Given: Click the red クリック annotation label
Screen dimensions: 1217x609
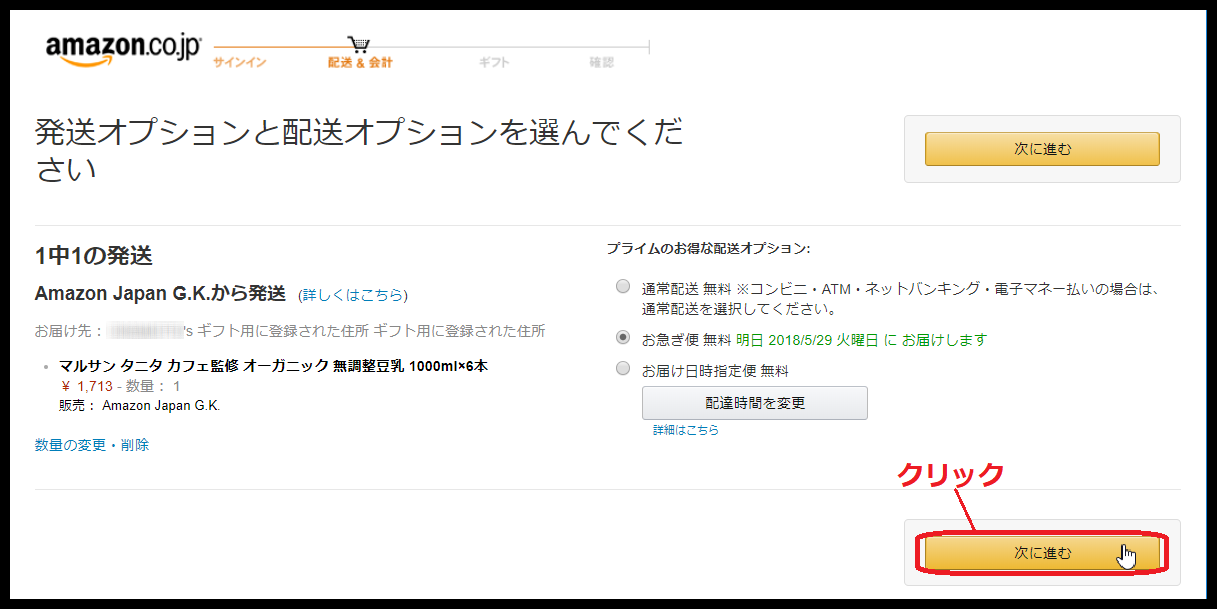Looking at the screenshot, I should (x=949, y=475).
